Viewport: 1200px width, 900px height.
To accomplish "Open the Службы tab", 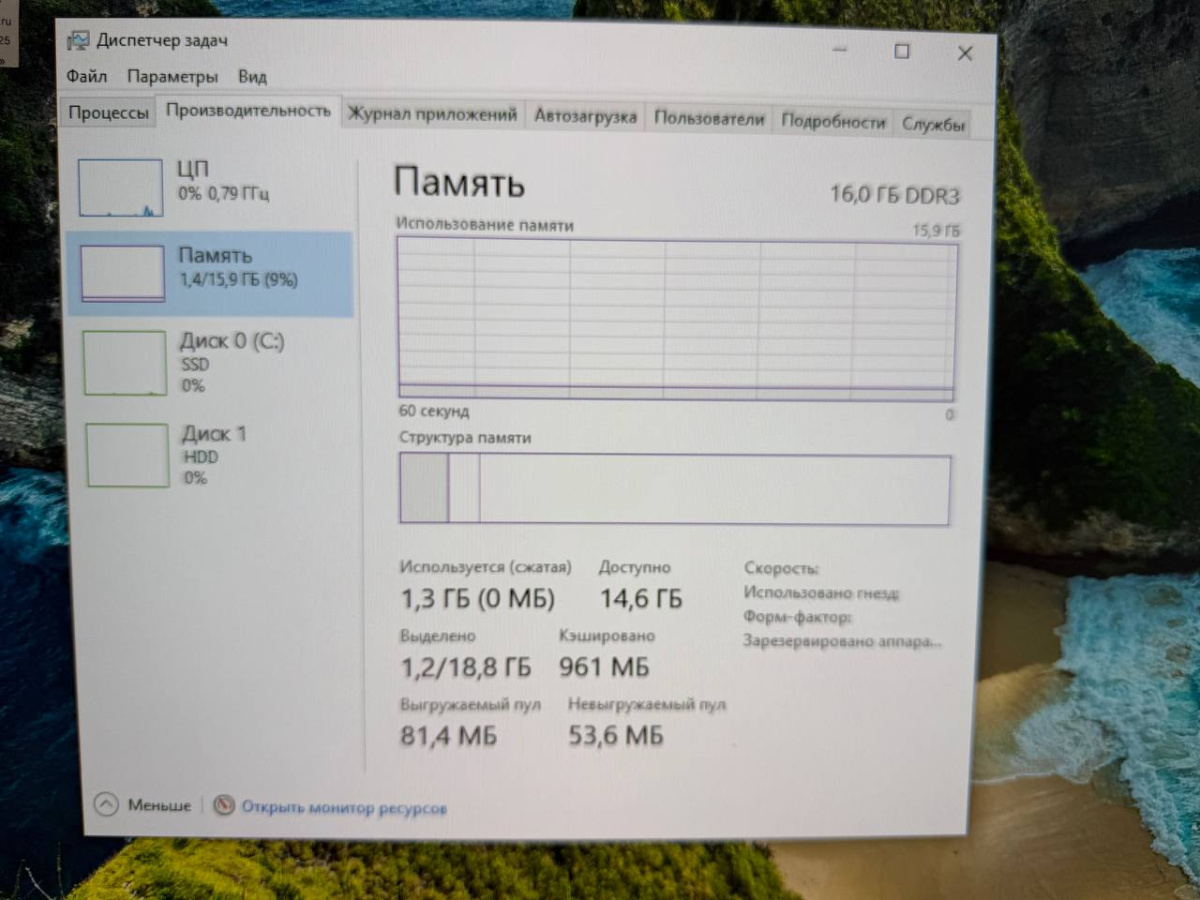I will click(932, 119).
